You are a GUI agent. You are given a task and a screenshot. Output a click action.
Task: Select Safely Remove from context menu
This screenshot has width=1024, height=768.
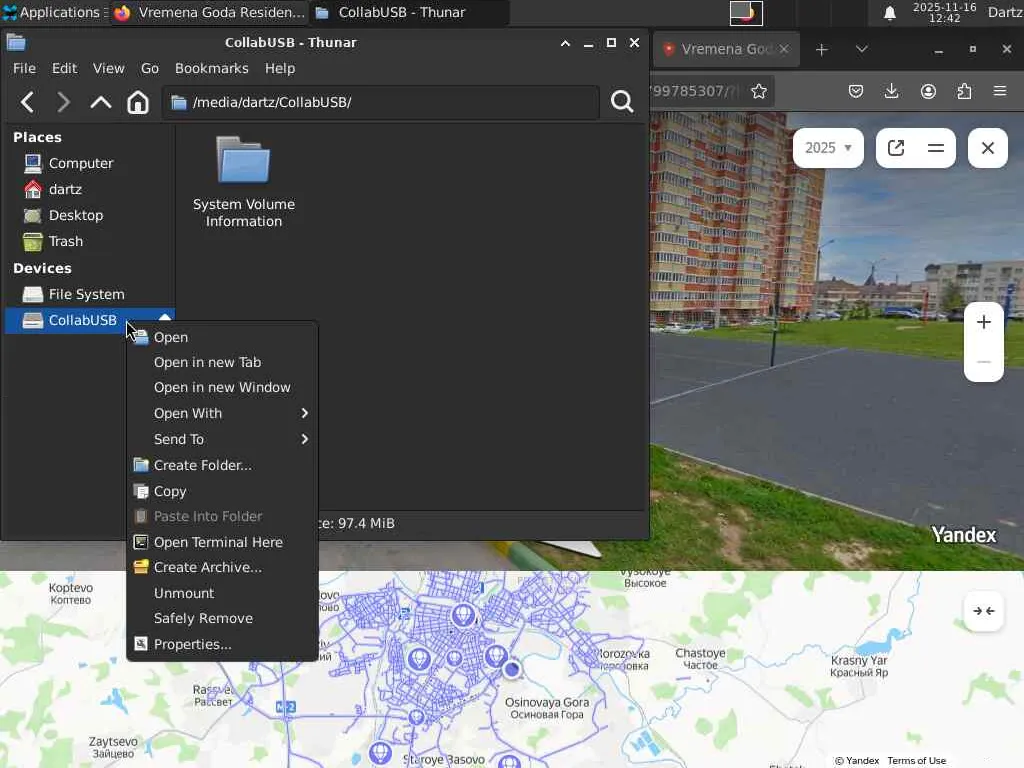tap(203, 618)
